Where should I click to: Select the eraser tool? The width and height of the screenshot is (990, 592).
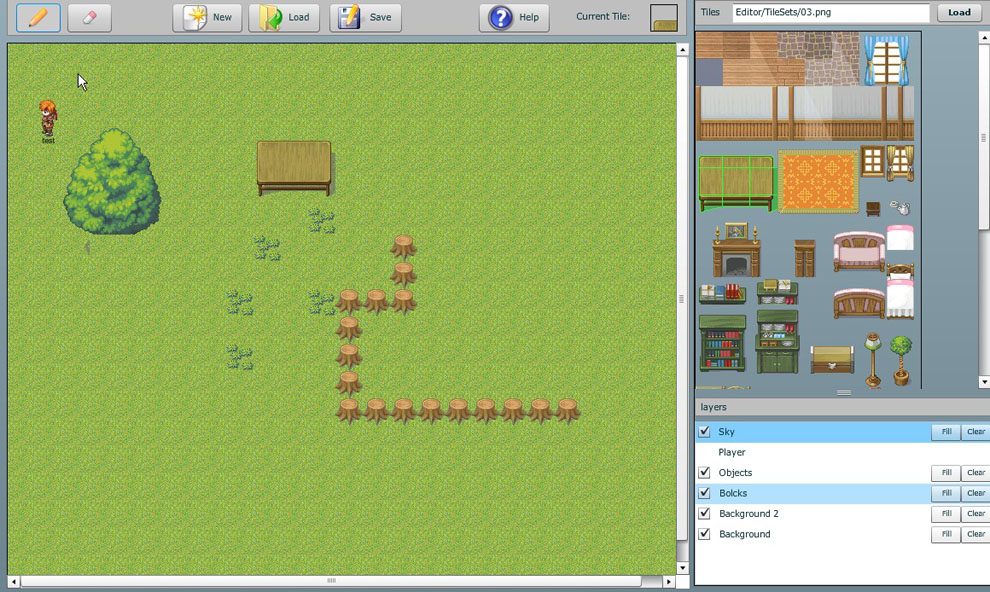point(89,17)
